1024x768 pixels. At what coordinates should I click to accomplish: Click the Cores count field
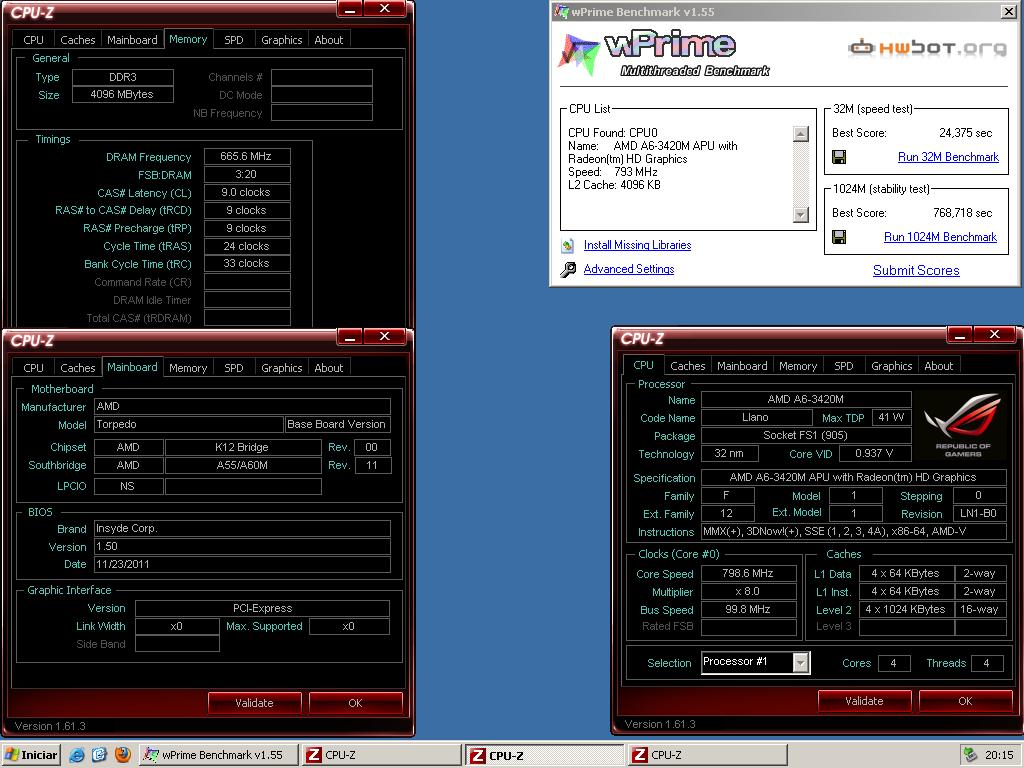click(894, 663)
